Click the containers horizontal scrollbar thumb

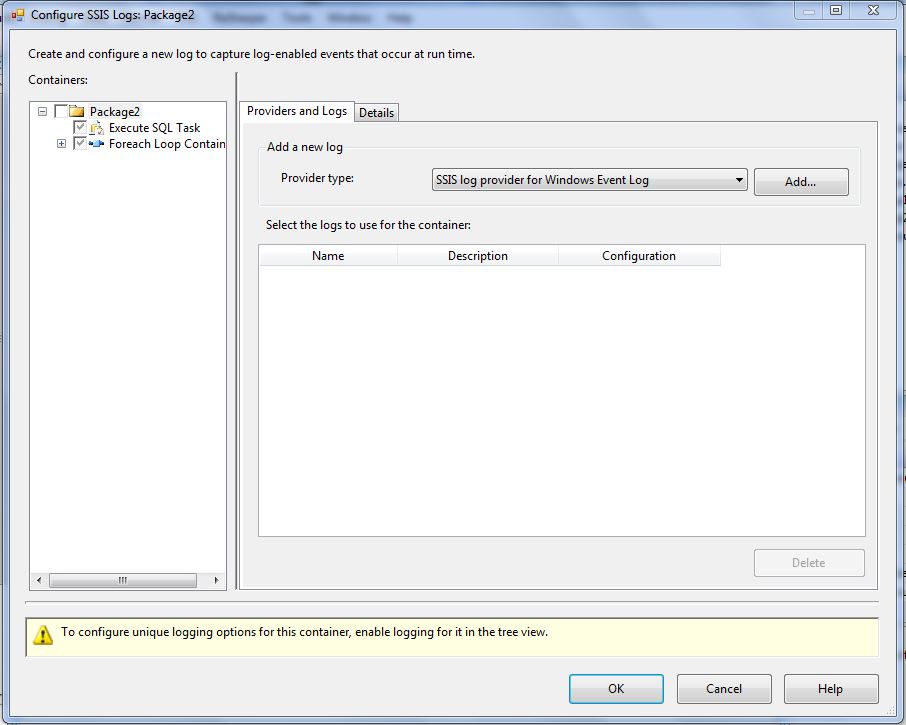[122, 580]
